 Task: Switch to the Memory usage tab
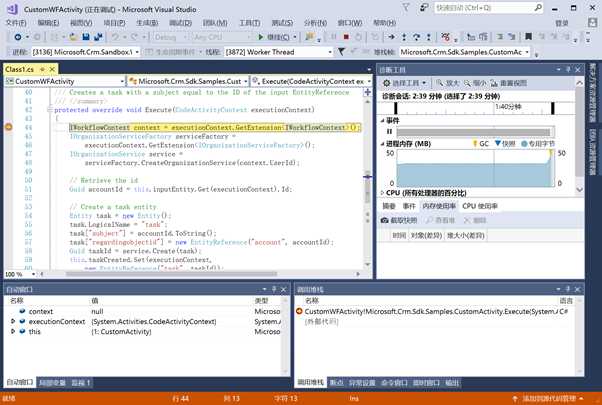click(439, 206)
